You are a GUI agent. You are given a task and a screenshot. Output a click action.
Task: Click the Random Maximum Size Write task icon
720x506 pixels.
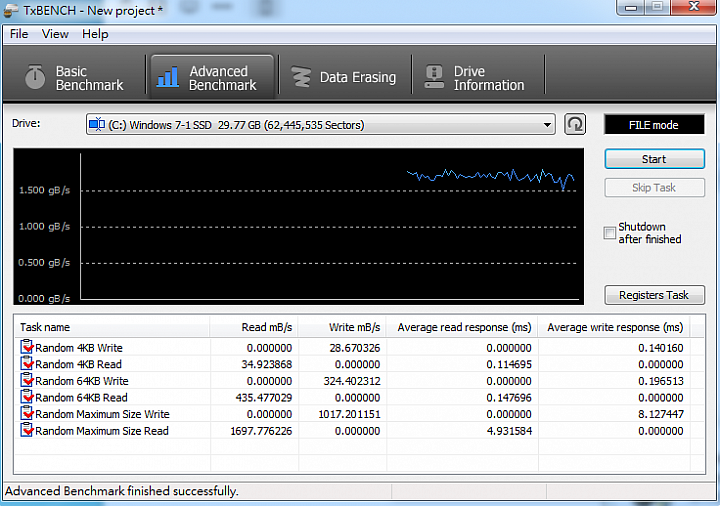click(27, 413)
